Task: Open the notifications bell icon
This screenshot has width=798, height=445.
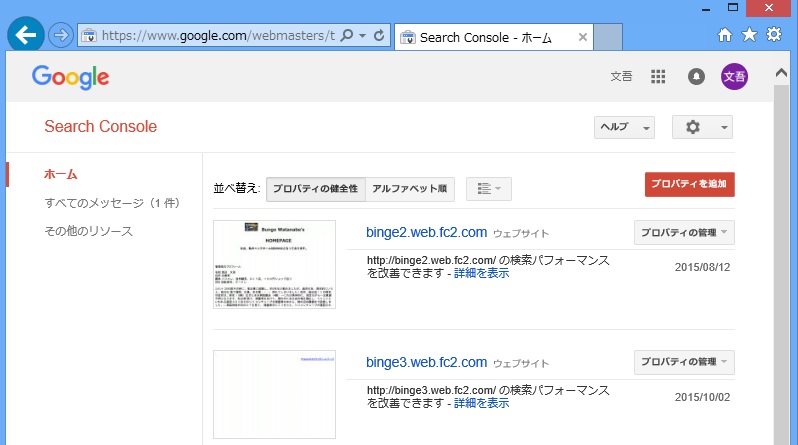Action: (x=696, y=76)
